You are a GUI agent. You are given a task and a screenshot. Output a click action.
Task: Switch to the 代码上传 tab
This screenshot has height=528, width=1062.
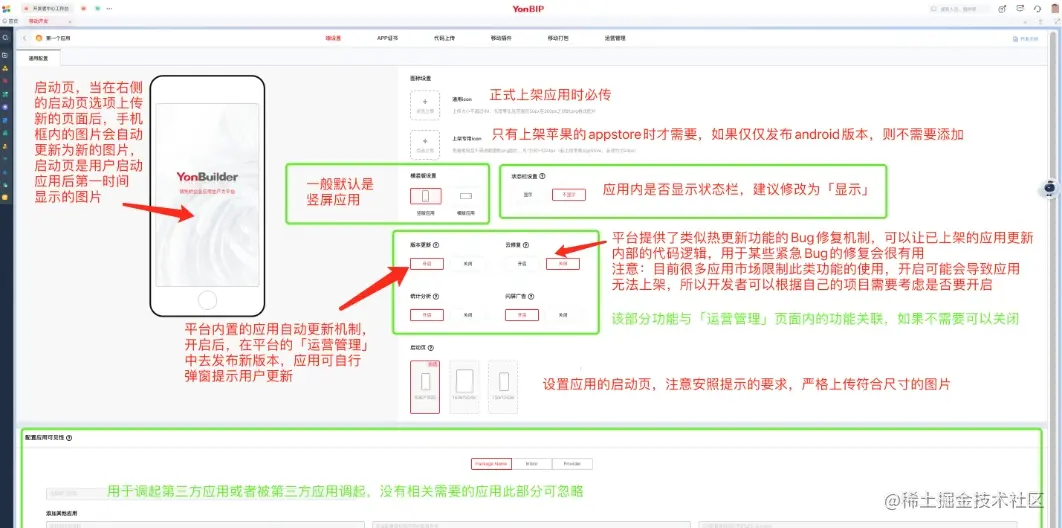click(x=444, y=38)
